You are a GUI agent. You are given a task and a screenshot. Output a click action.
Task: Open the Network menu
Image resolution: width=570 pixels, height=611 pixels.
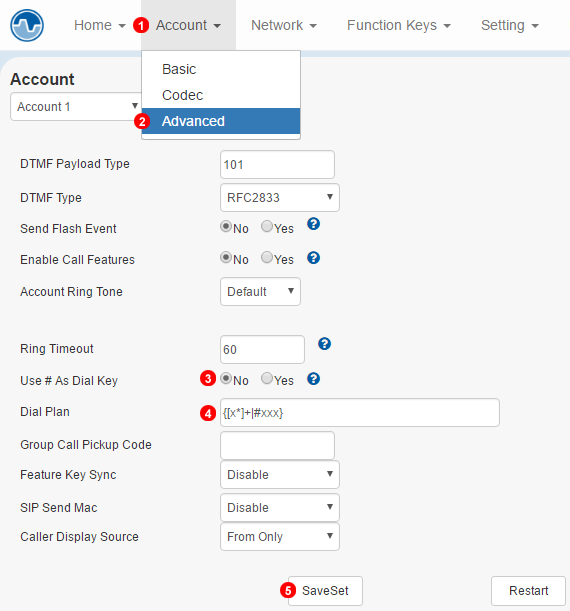tap(284, 25)
